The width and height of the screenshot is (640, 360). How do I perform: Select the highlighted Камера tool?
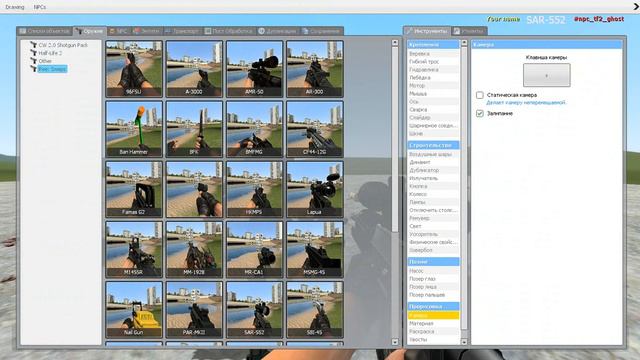(x=433, y=315)
